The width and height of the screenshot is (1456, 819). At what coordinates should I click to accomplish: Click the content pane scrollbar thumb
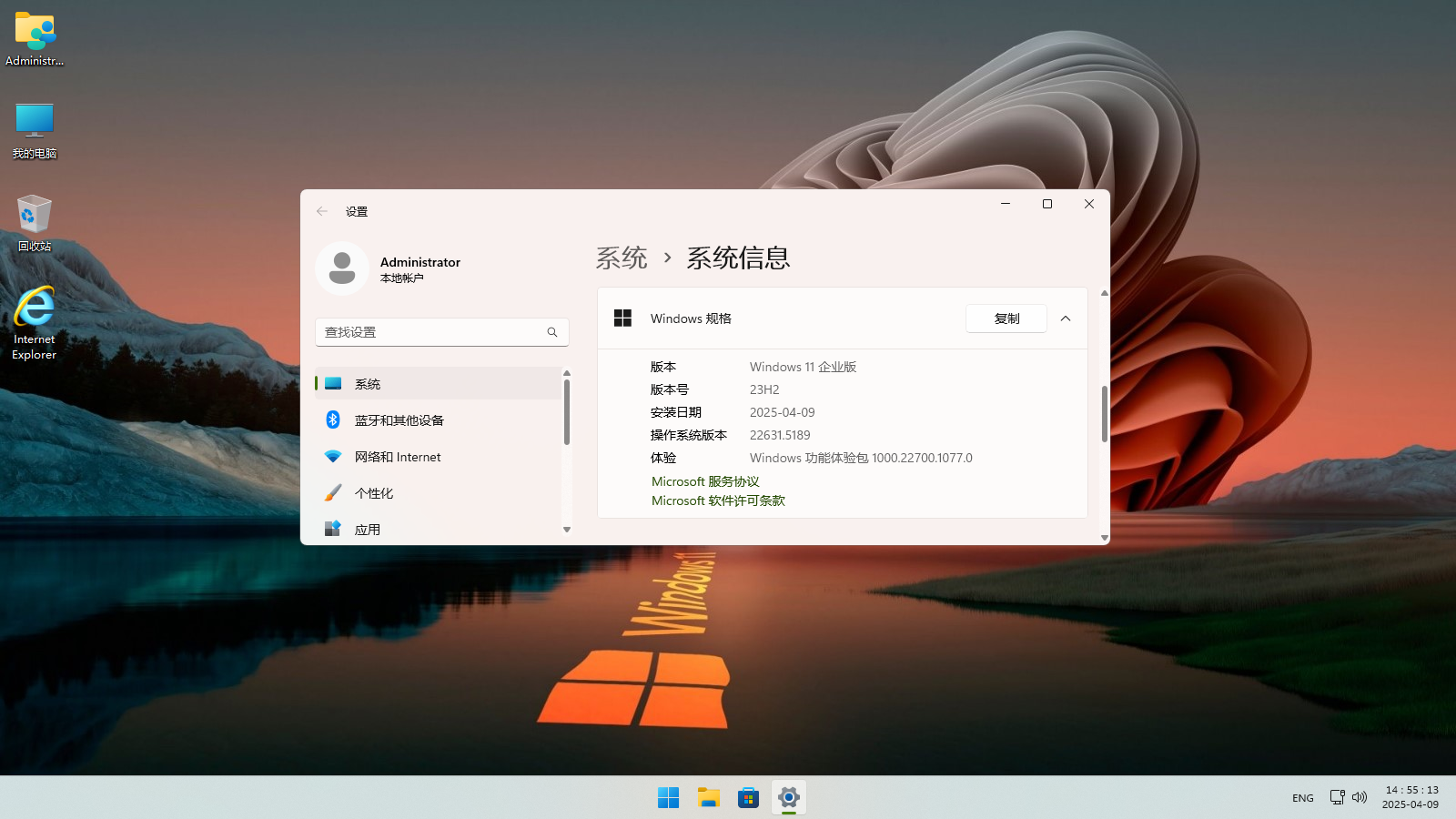coord(1105,414)
